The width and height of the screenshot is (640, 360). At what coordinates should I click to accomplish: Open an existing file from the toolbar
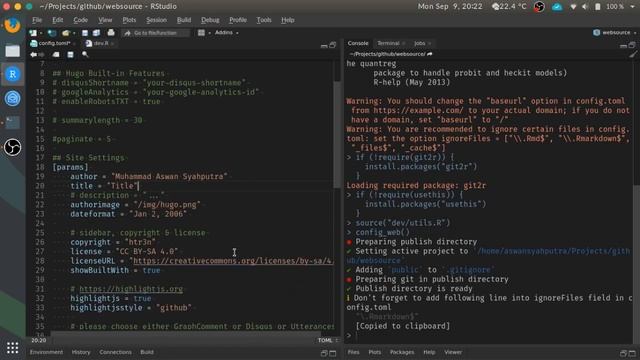[65, 33]
